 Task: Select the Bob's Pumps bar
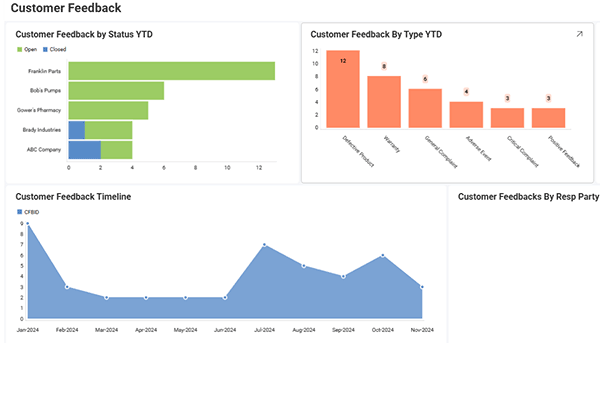(x=116, y=91)
